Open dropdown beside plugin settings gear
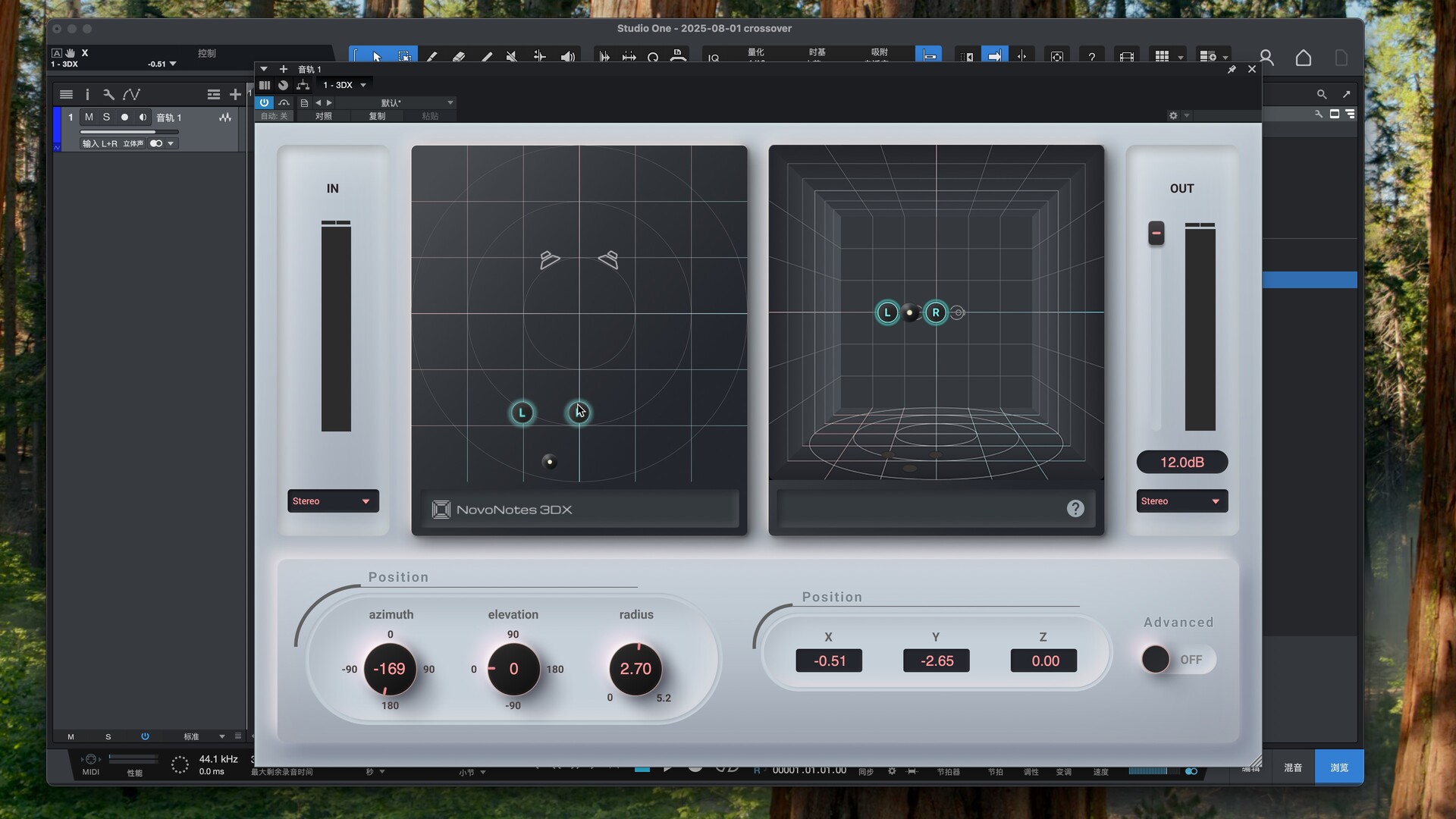 pyautogui.click(x=1187, y=115)
